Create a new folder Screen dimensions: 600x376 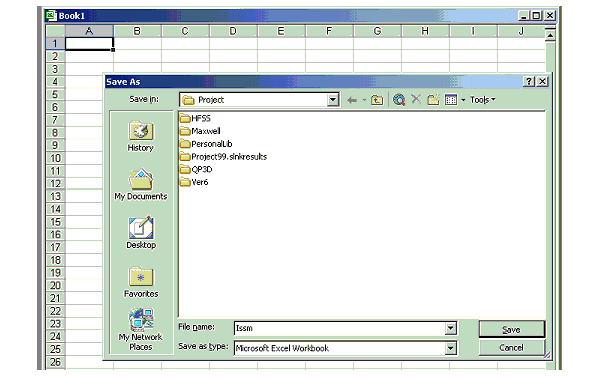(433, 100)
